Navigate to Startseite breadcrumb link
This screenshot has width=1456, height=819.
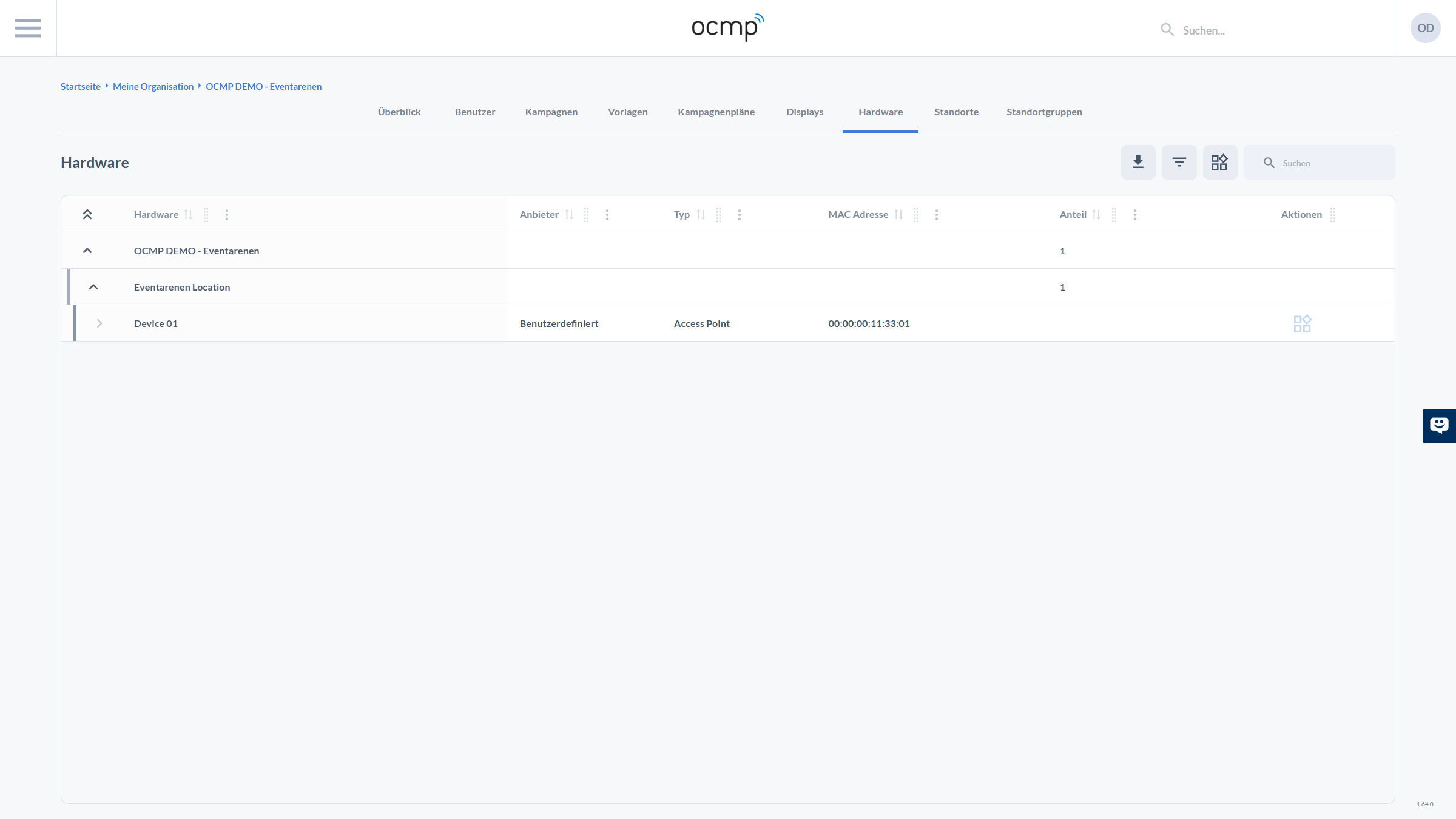[x=81, y=86]
